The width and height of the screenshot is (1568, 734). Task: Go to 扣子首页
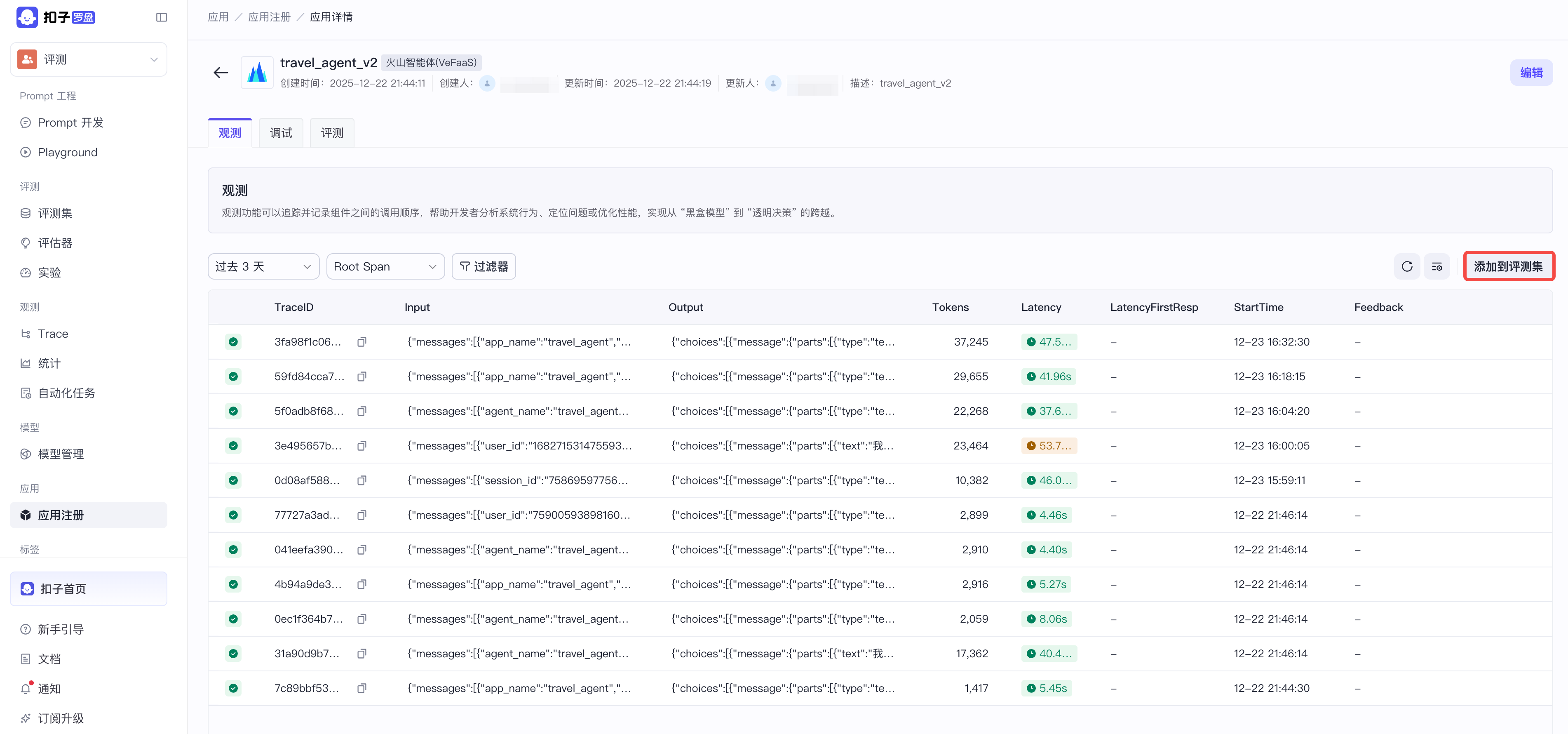point(88,589)
